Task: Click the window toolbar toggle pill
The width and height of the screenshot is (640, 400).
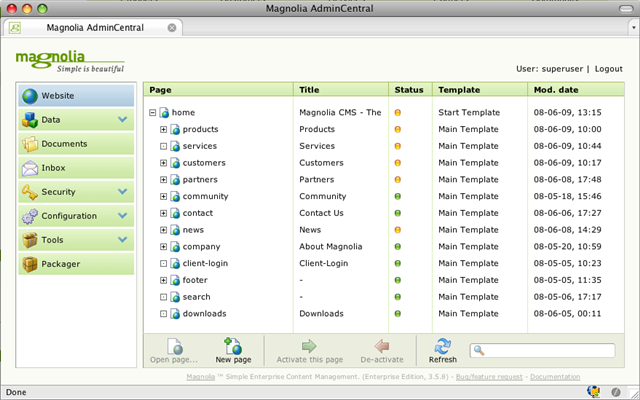Action: pos(626,9)
